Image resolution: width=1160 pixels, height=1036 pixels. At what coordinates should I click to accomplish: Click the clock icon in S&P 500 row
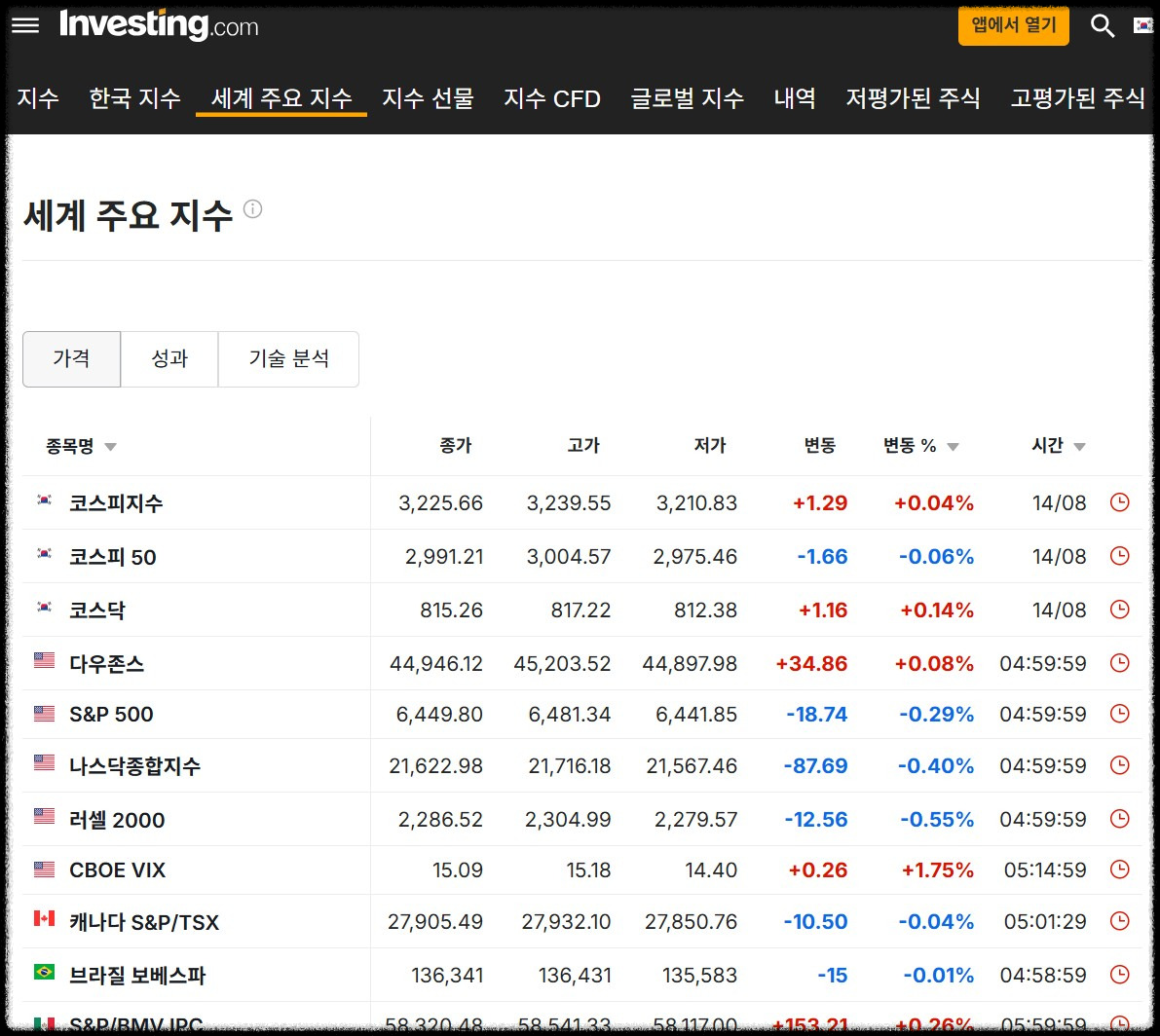click(x=1120, y=714)
